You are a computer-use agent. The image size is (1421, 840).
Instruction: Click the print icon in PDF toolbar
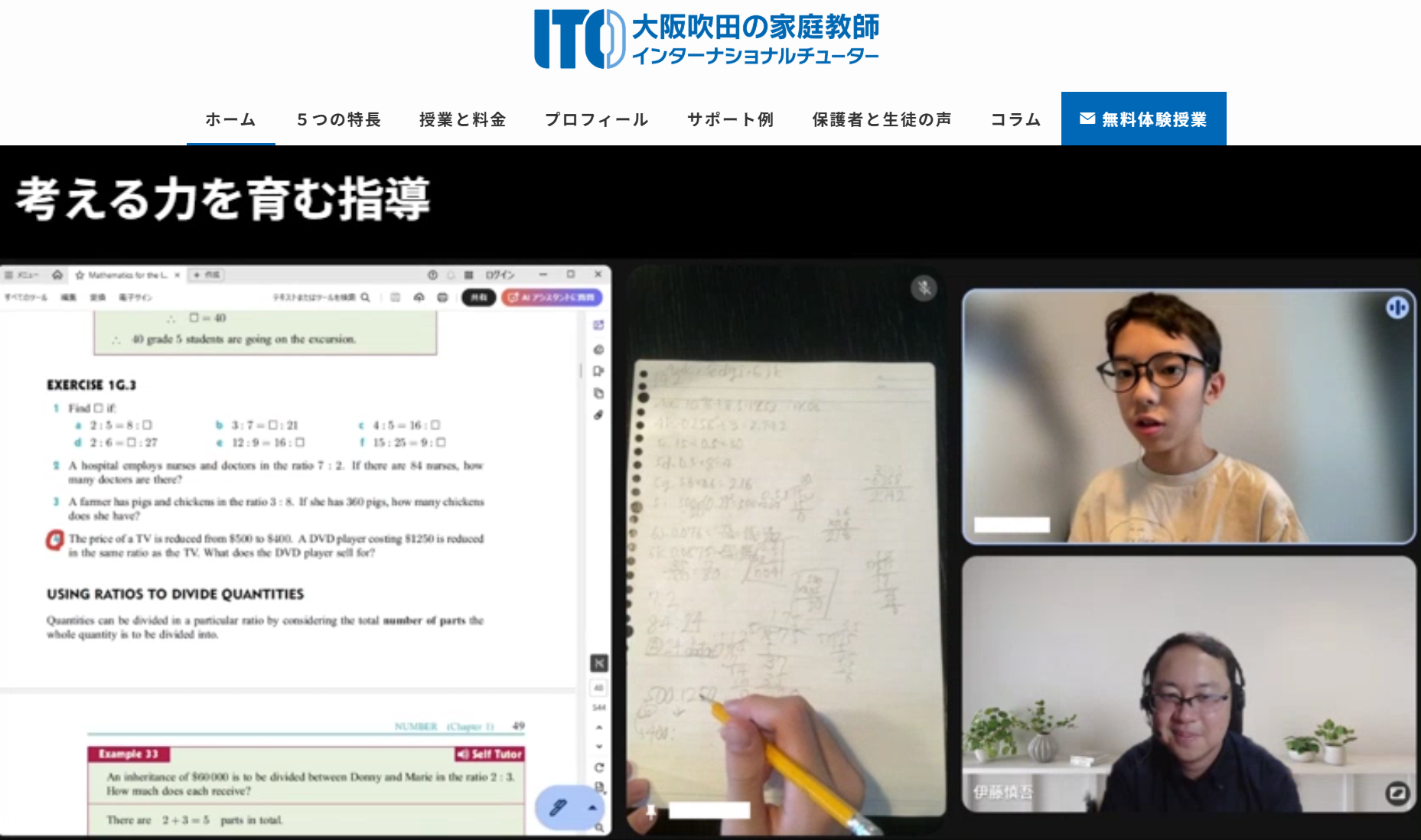[x=442, y=297]
